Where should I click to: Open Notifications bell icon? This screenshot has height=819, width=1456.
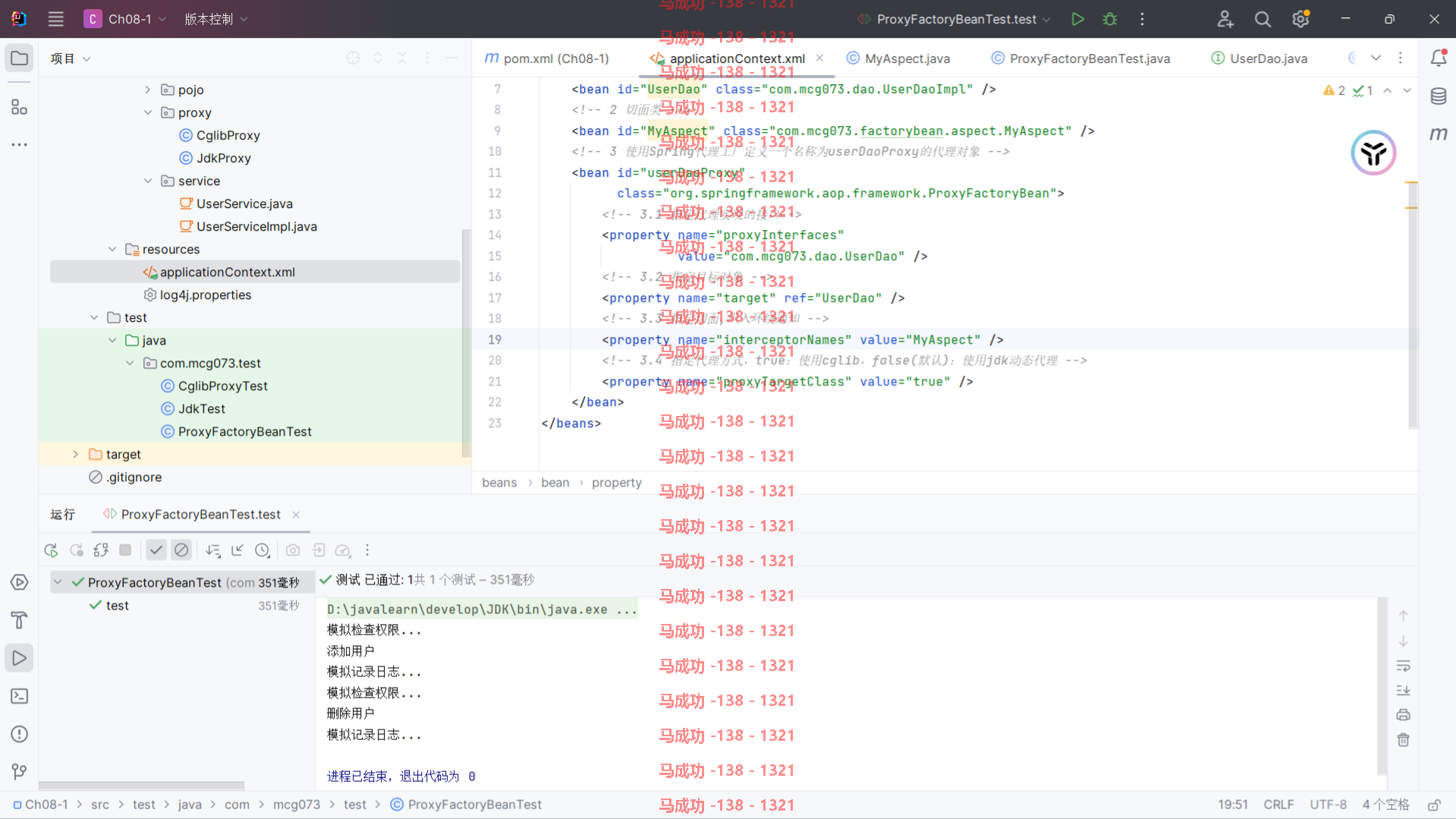(1438, 58)
